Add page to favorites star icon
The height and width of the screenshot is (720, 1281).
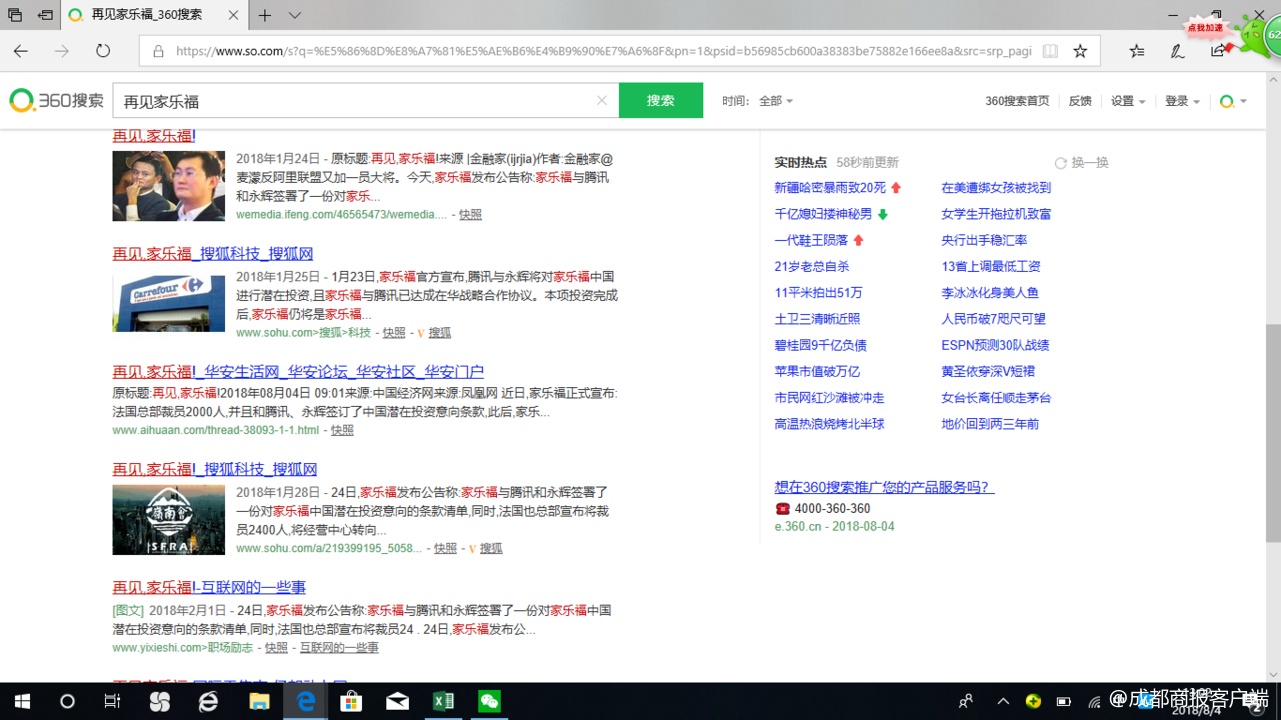click(1080, 51)
